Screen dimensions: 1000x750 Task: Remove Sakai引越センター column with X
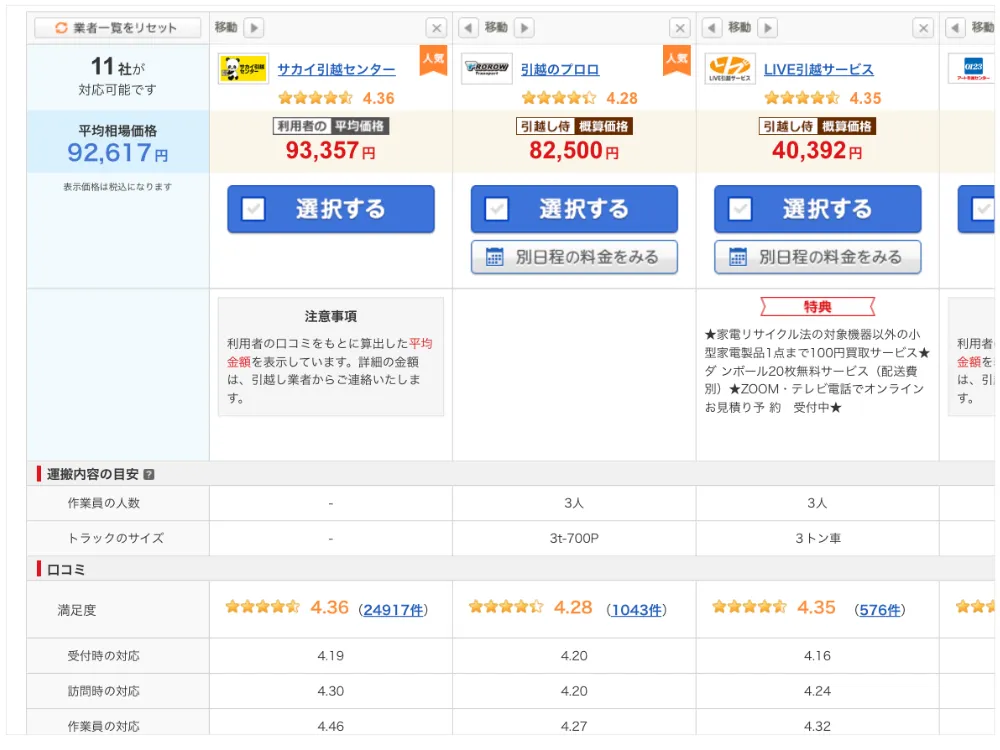point(436,28)
